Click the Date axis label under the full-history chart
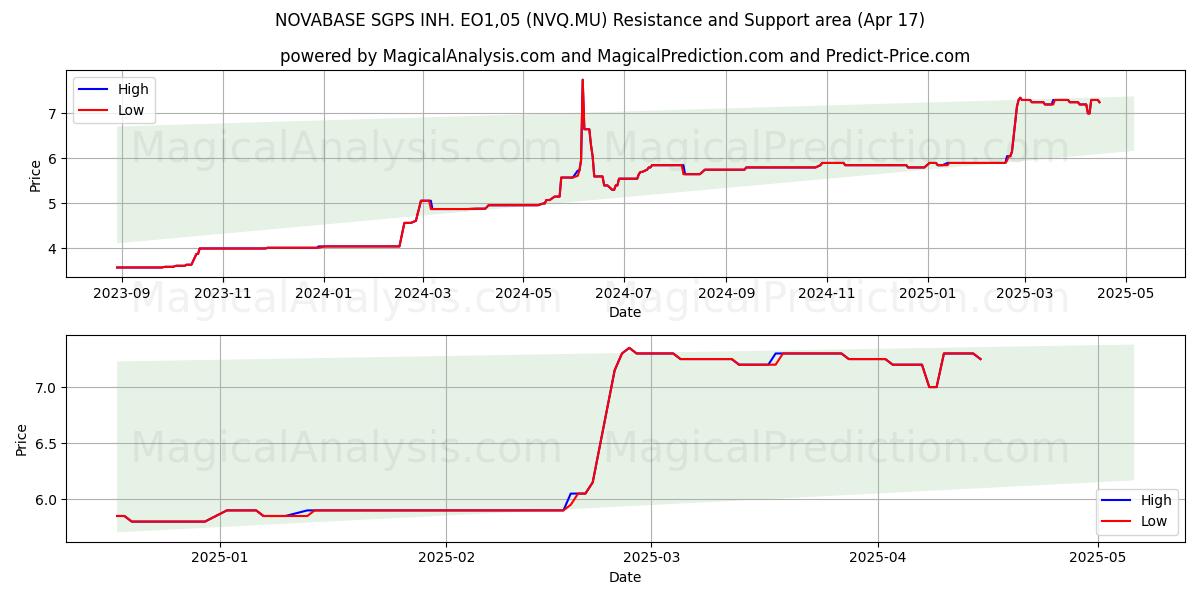This screenshot has width=1200, height=600. 625,313
